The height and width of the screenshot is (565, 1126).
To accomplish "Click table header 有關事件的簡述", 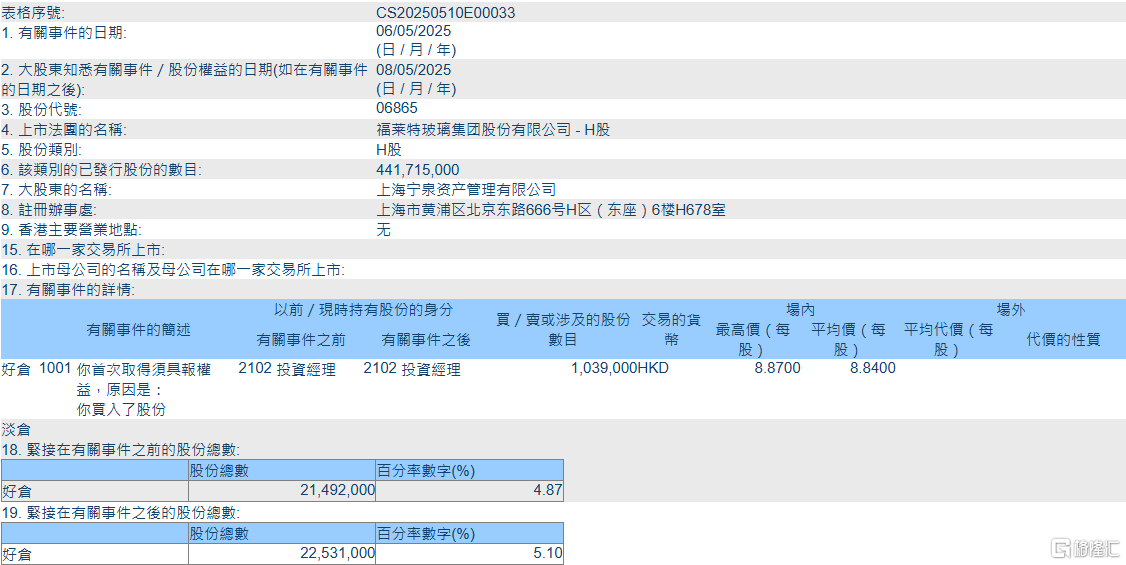I will coord(139,330).
